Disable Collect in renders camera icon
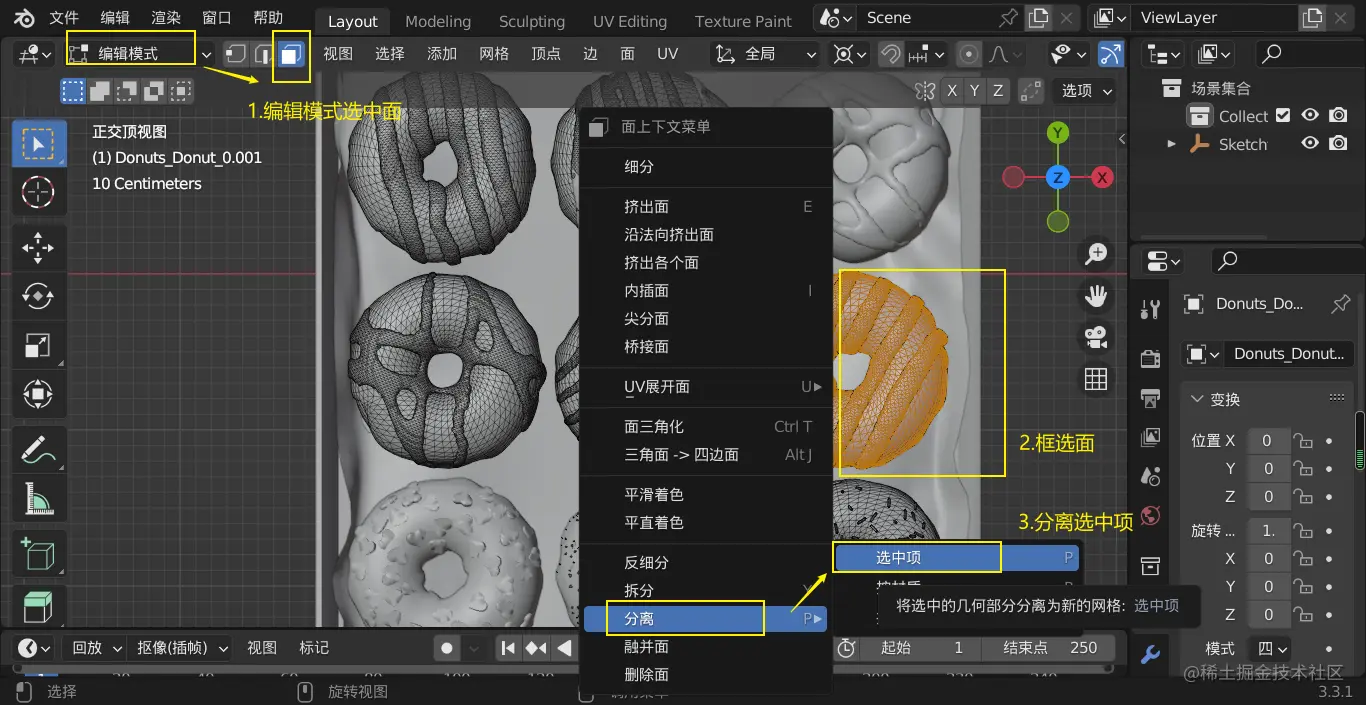The width and height of the screenshot is (1366, 705). pyautogui.click(x=1338, y=116)
